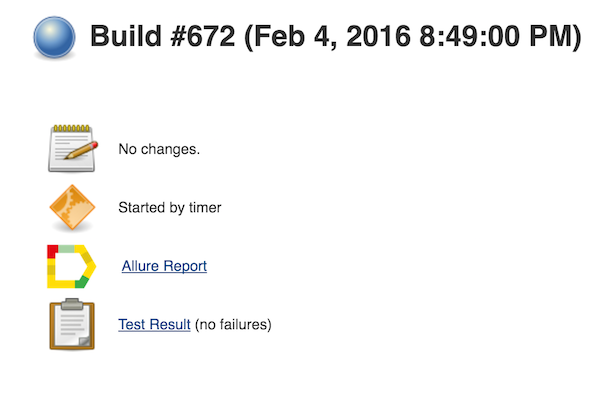600x398 pixels.
Task: Click the "Started by timer" text
Action: point(170,207)
